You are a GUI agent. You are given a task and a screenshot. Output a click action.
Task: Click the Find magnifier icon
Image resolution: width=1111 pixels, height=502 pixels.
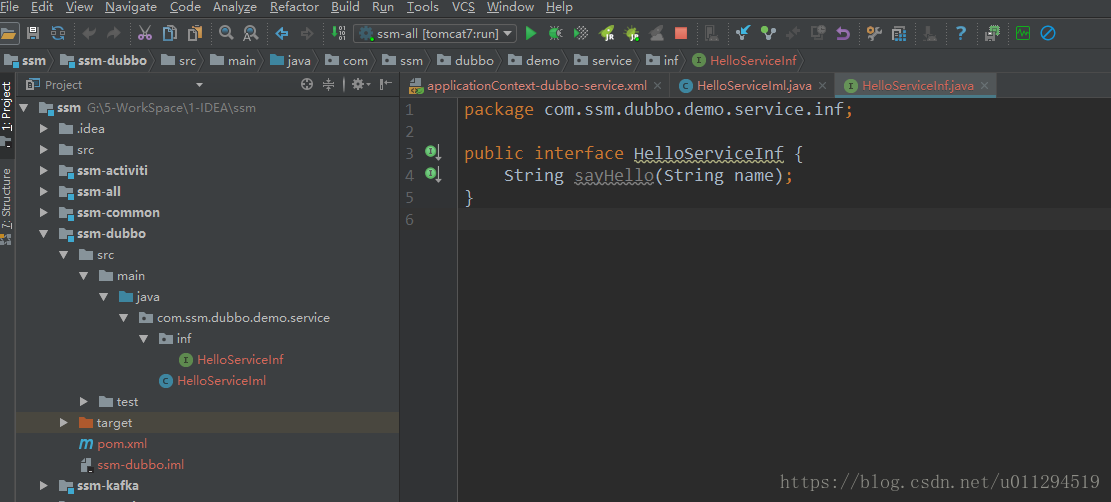226,33
